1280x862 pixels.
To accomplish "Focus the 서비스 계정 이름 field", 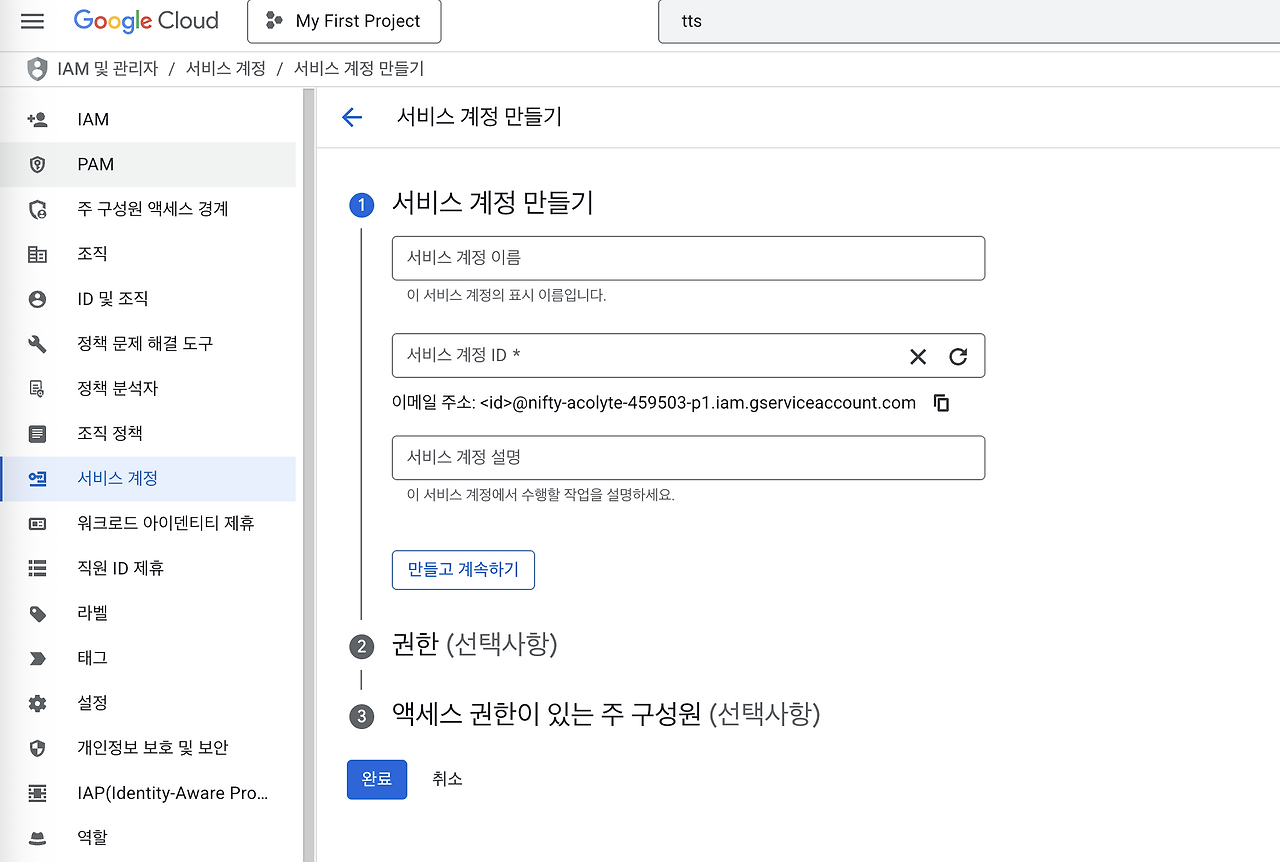I will pyautogui.click(x=688, y=258).
